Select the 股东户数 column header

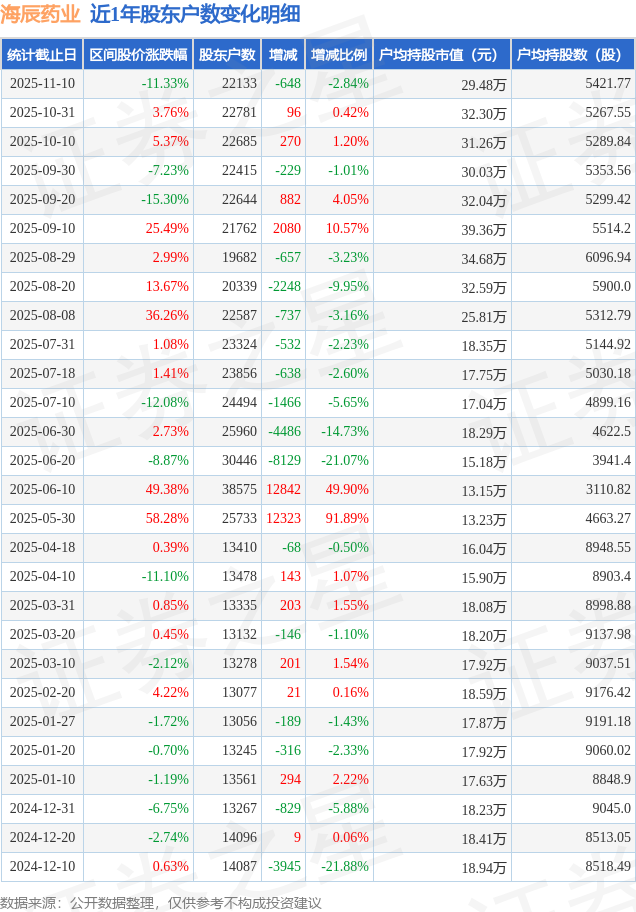click(x=227, y=55)
